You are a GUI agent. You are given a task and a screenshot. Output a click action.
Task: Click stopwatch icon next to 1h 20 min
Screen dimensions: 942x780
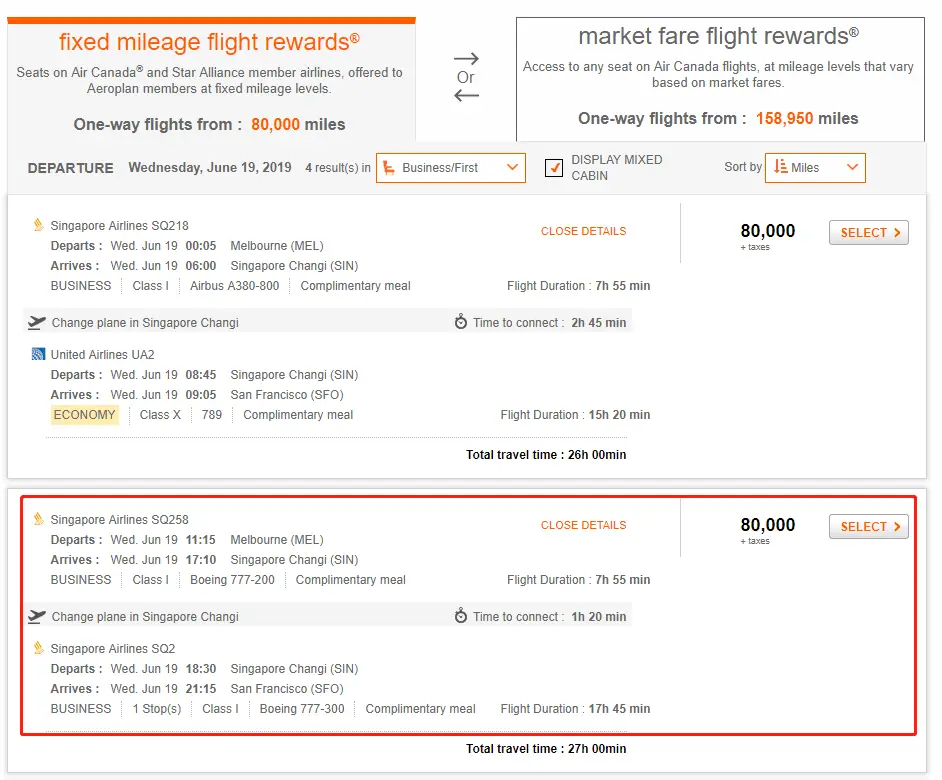pyautogui.click(x=461, y=616)
